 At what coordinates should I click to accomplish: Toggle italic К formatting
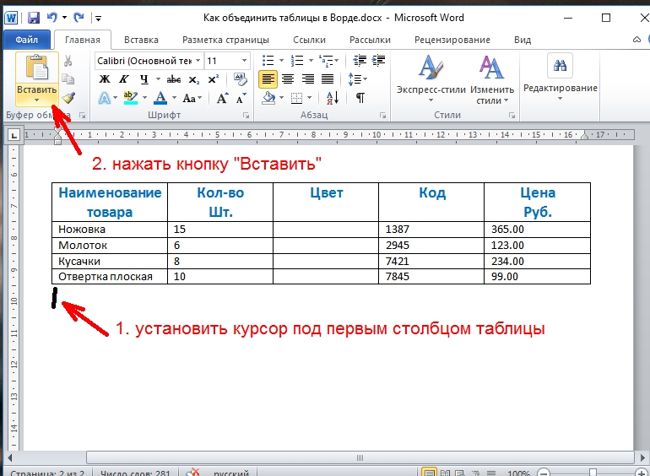coord(124,79)
